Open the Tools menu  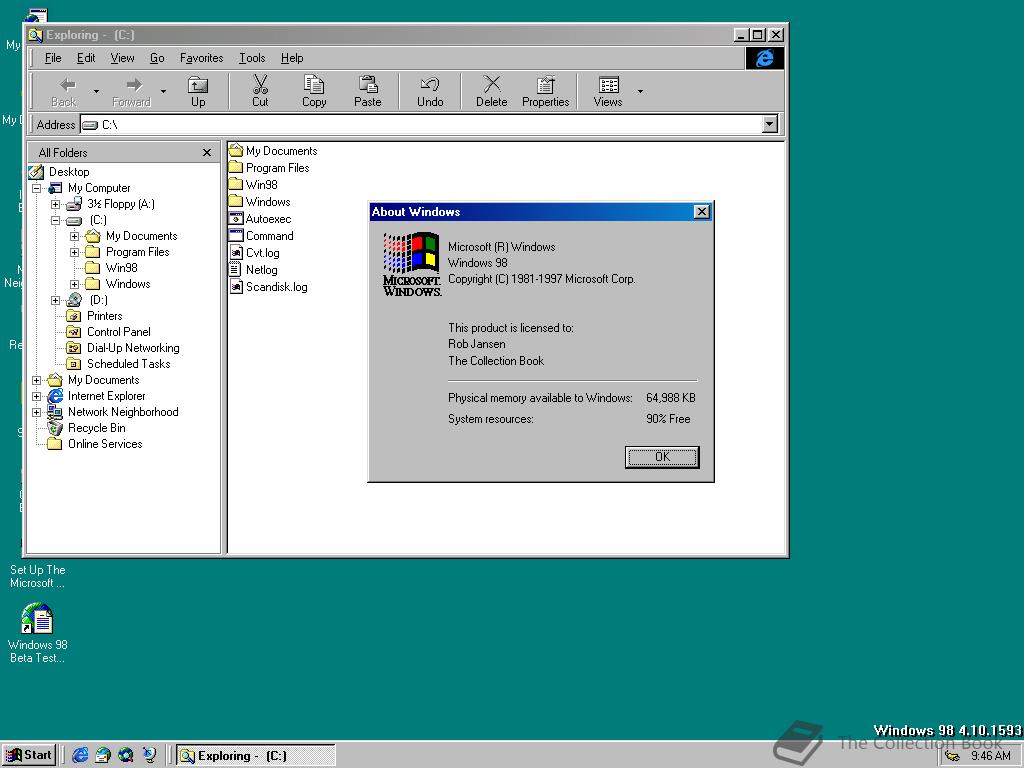click(252, 58)
